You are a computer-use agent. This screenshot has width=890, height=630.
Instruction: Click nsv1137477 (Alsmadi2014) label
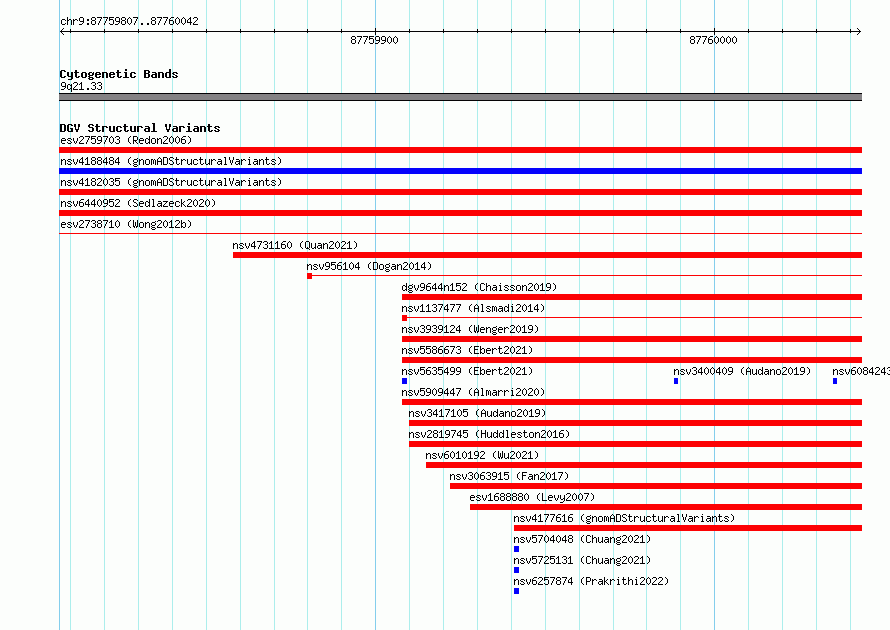473,308
